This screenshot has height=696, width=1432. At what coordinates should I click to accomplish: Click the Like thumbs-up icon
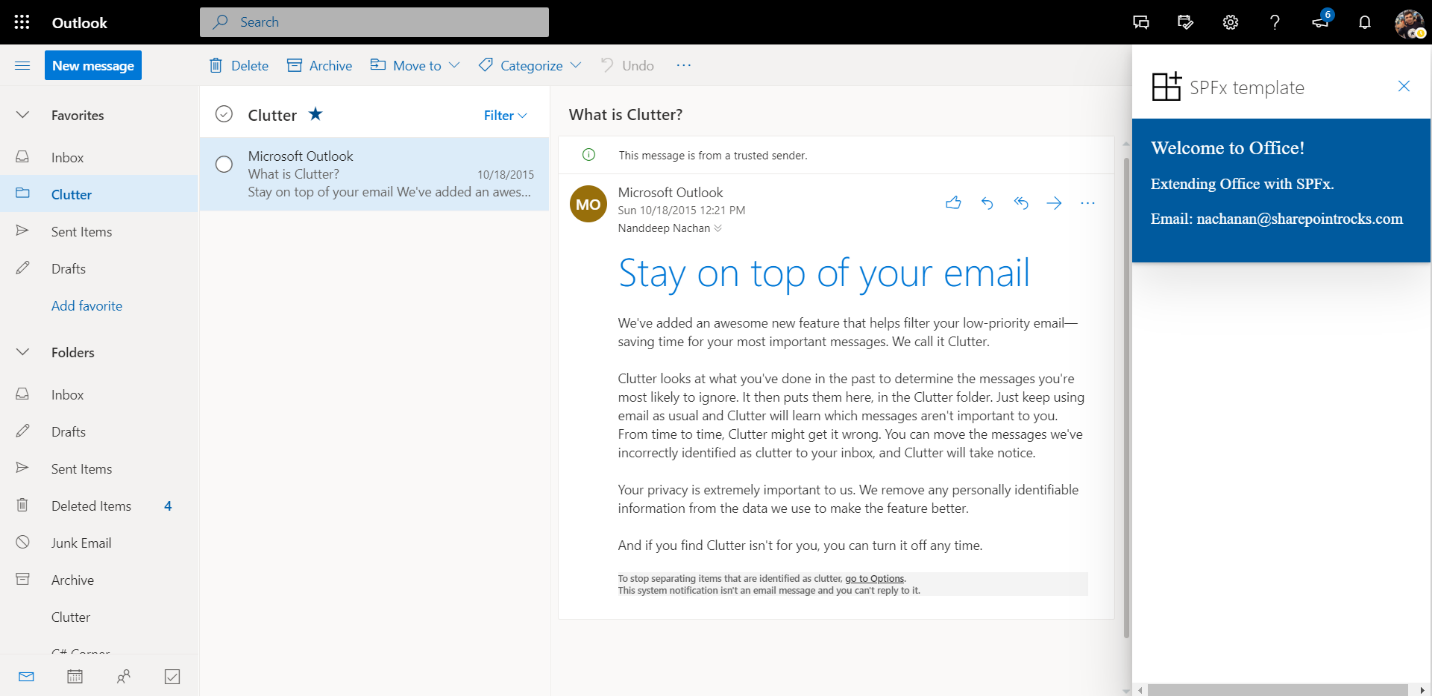click(953, 203)
